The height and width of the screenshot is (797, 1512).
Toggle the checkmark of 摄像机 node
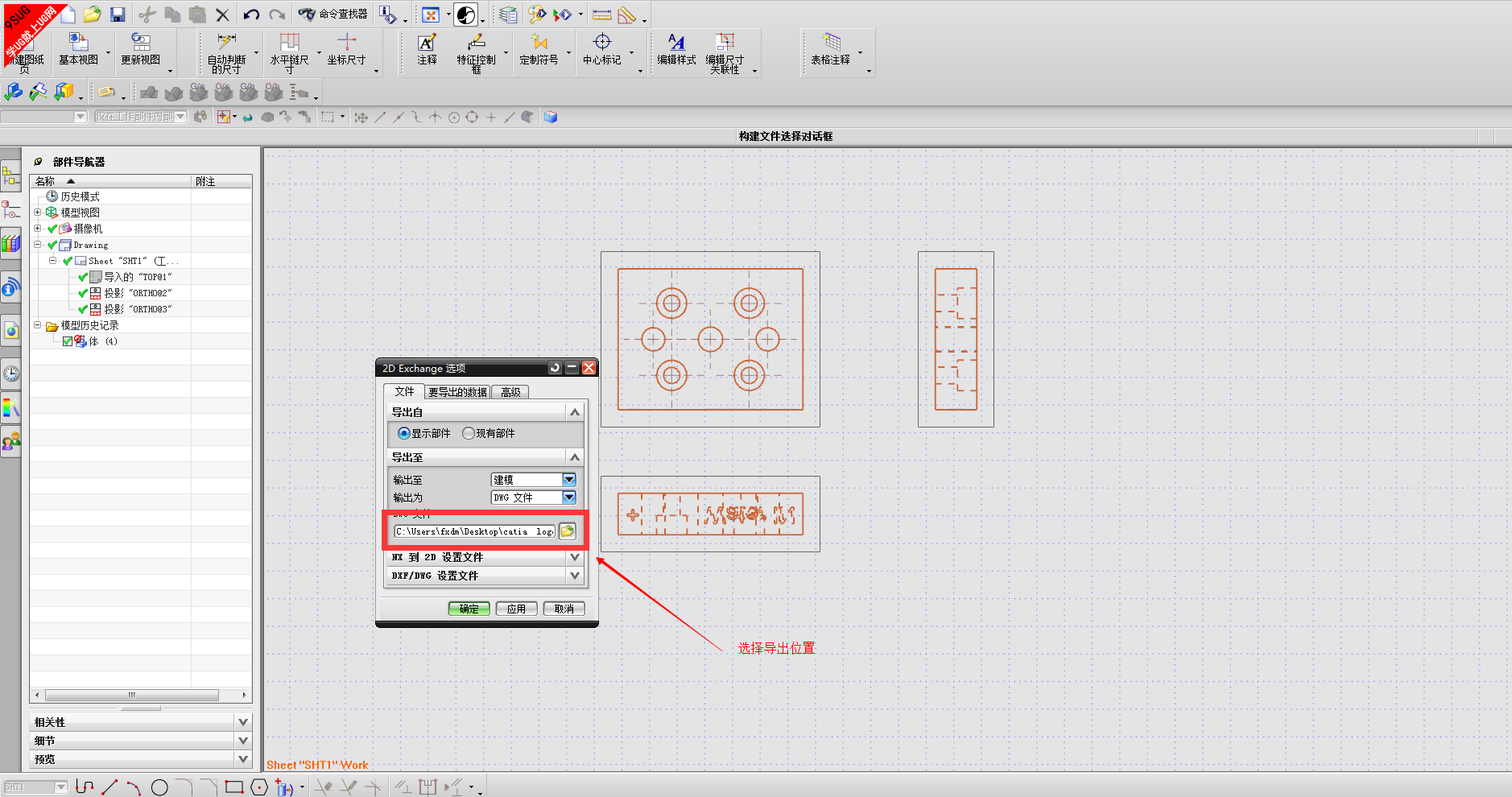coord(52,229)
